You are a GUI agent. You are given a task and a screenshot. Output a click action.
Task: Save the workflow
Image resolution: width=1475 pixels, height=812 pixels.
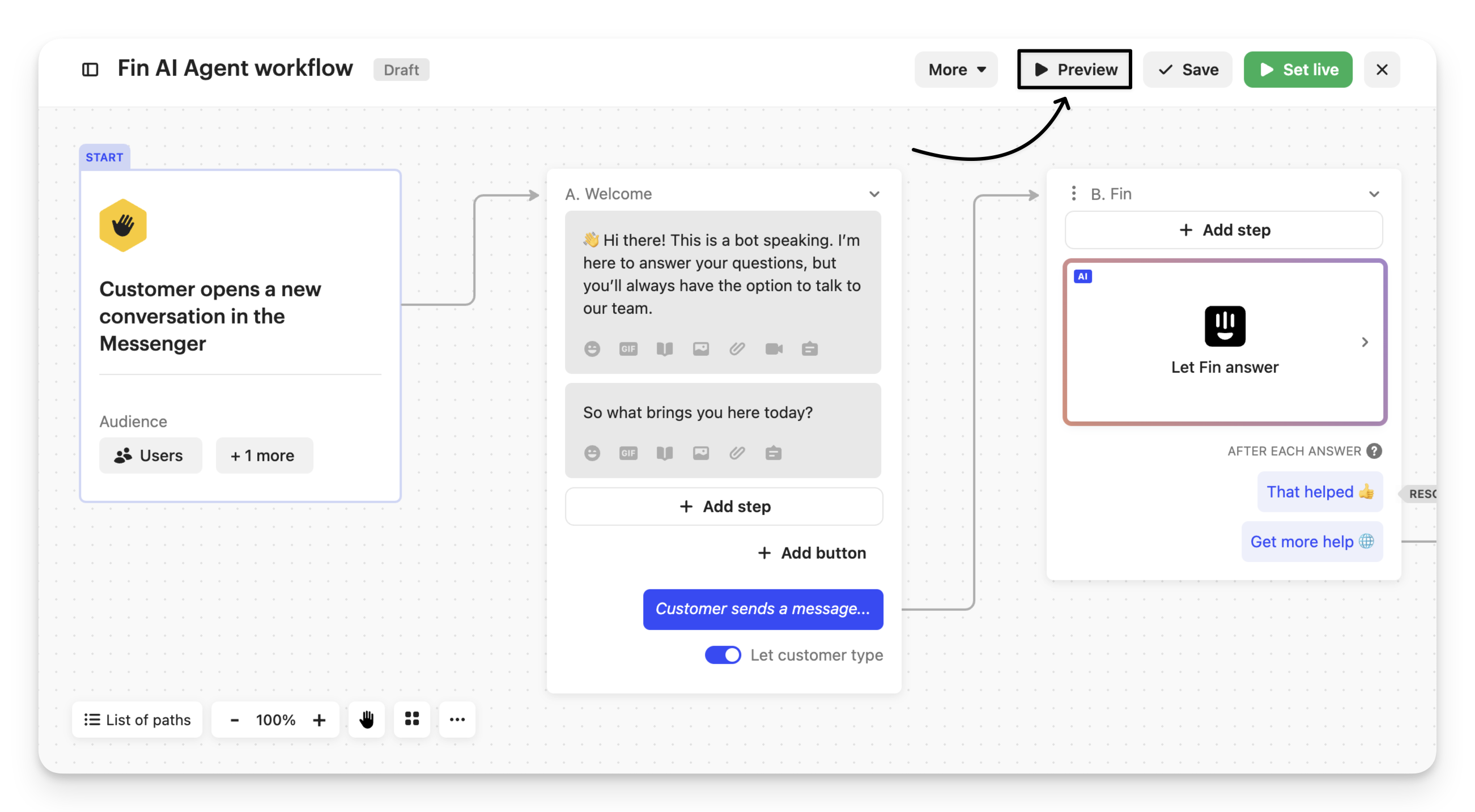1188,70
